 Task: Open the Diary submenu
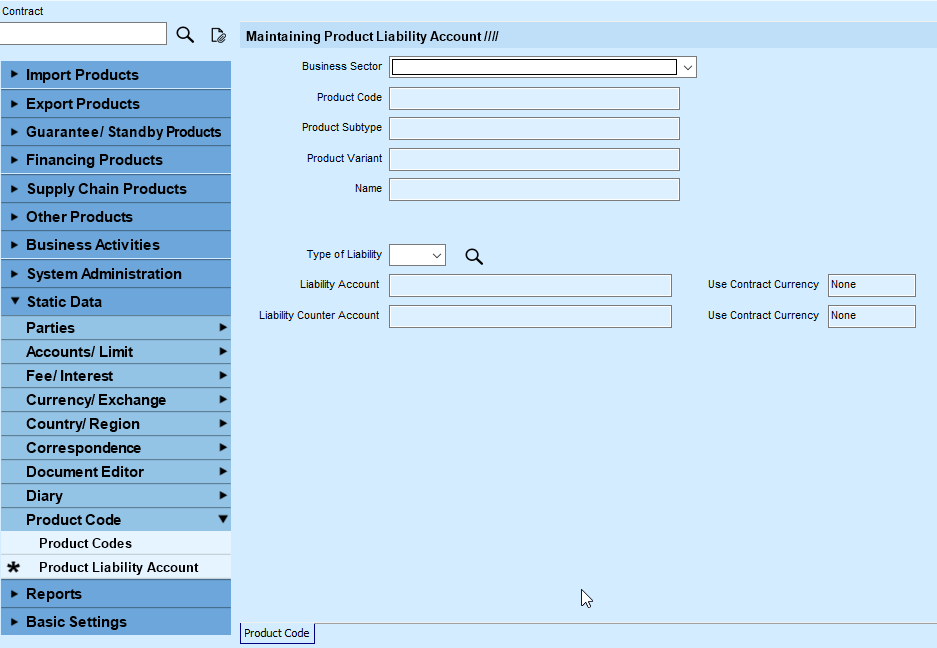pos(116,495)
